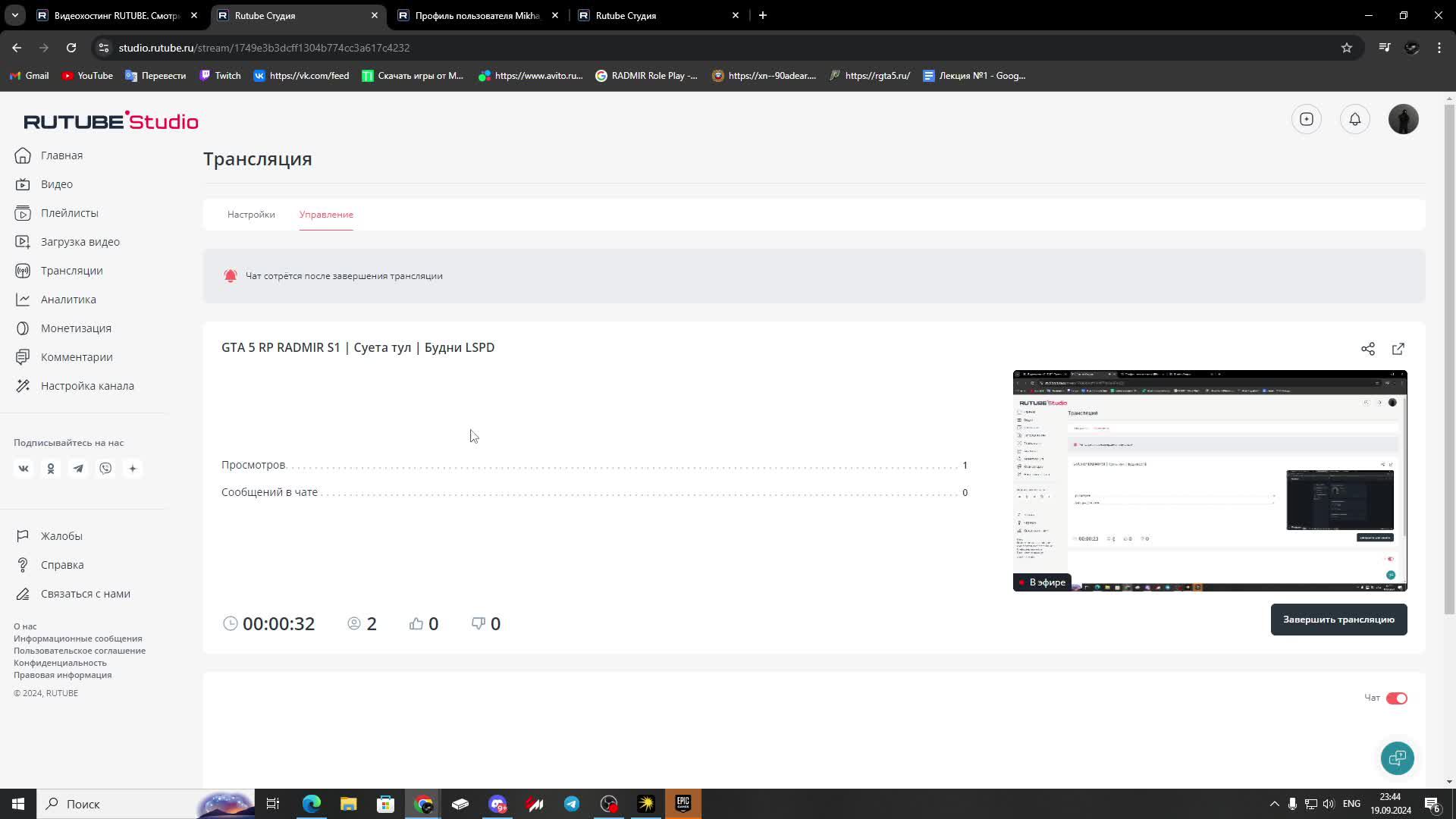The image size is (1456, 819).
Task: Open RADMIR Role Play bookmark
Action: click(646, 76)
